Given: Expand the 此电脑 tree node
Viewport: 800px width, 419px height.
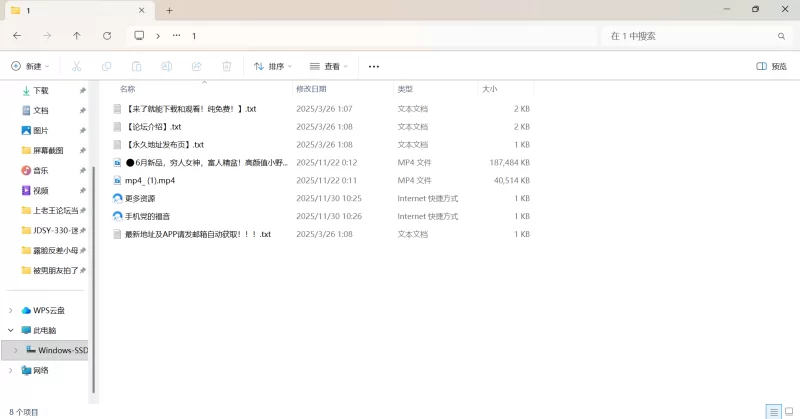Looking at the screenshot, I should (x=11, y=330).
